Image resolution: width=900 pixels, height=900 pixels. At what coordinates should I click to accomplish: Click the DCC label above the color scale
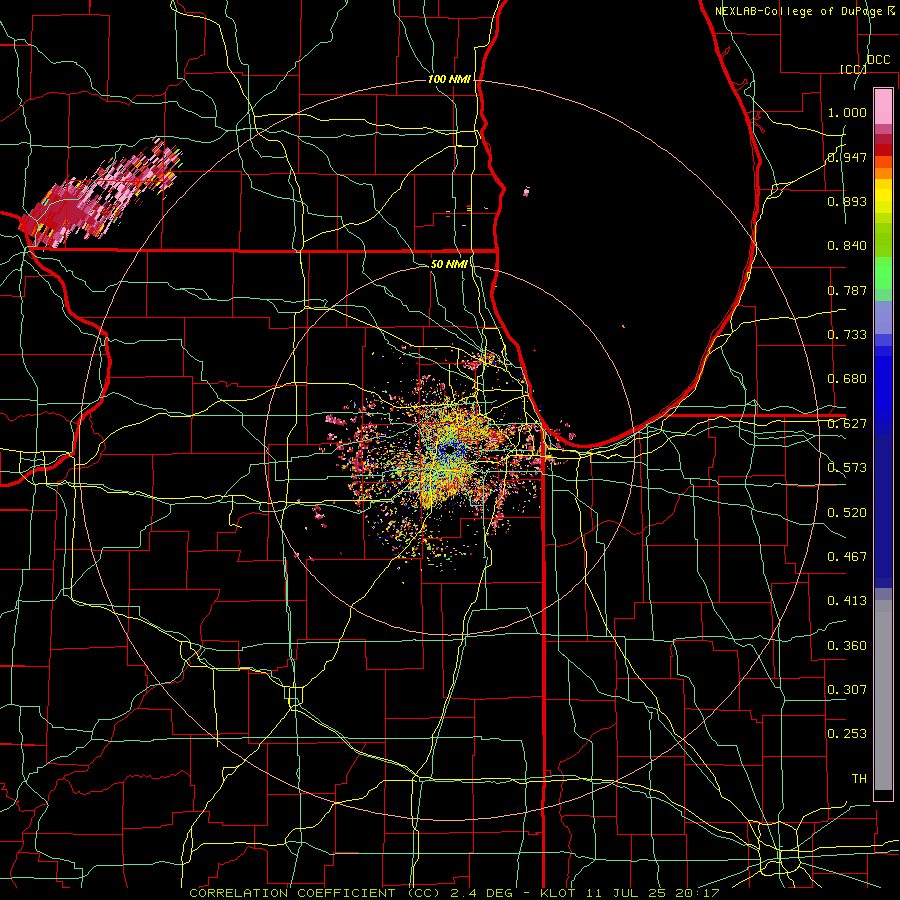coord(879,60)
